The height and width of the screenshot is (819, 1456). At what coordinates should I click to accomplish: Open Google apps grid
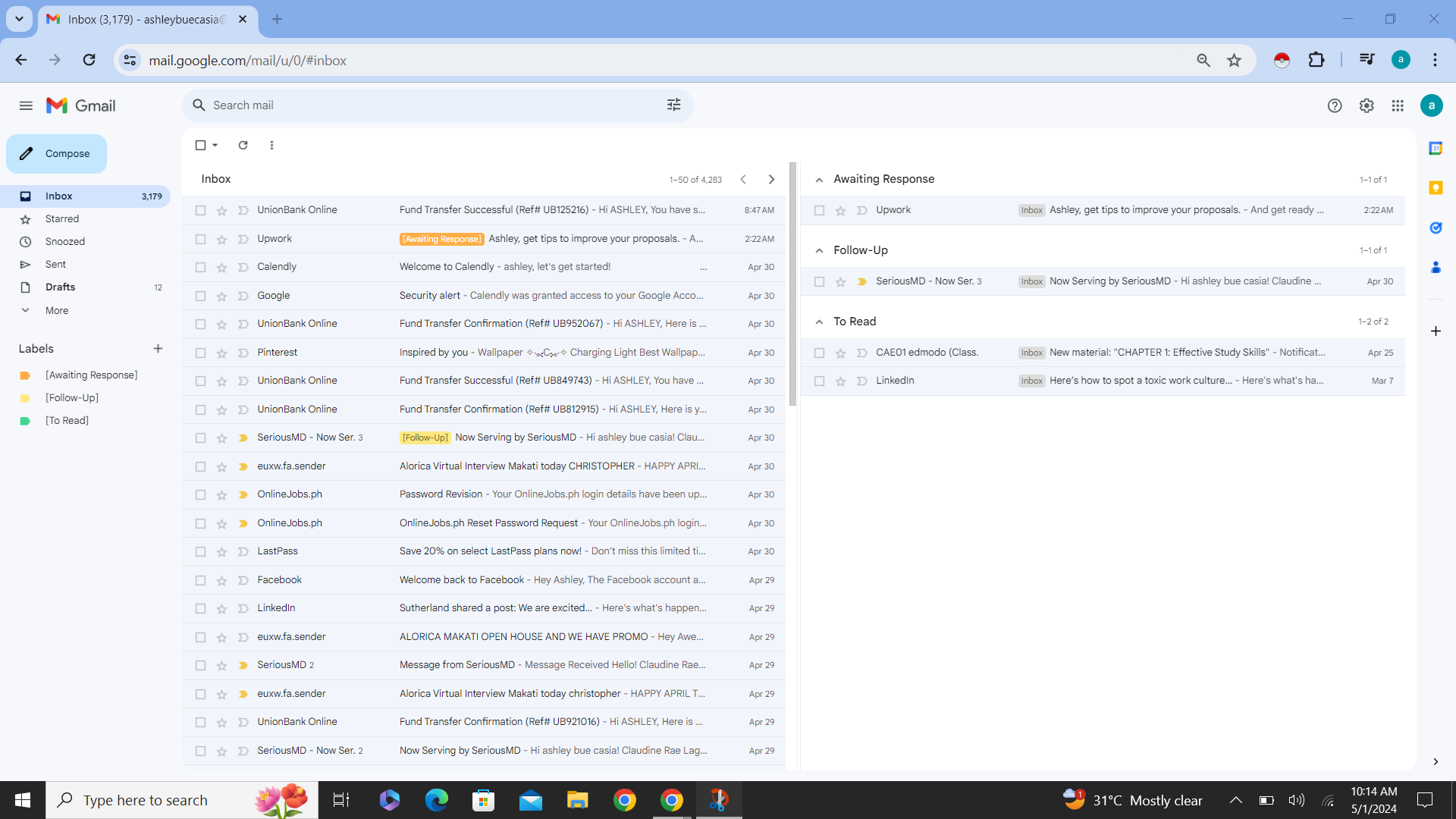tap(1397, 106)
